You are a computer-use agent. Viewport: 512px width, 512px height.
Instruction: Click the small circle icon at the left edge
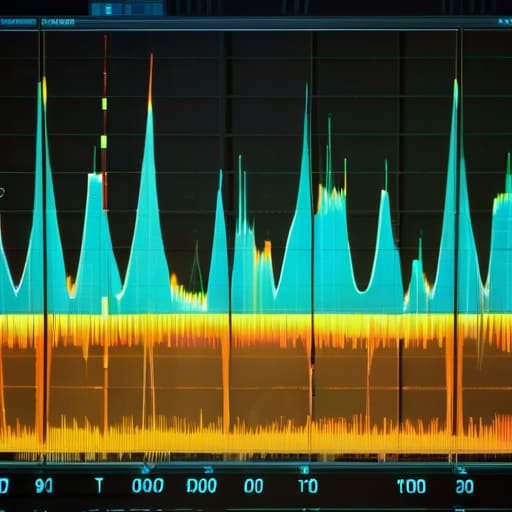(2, 192)
